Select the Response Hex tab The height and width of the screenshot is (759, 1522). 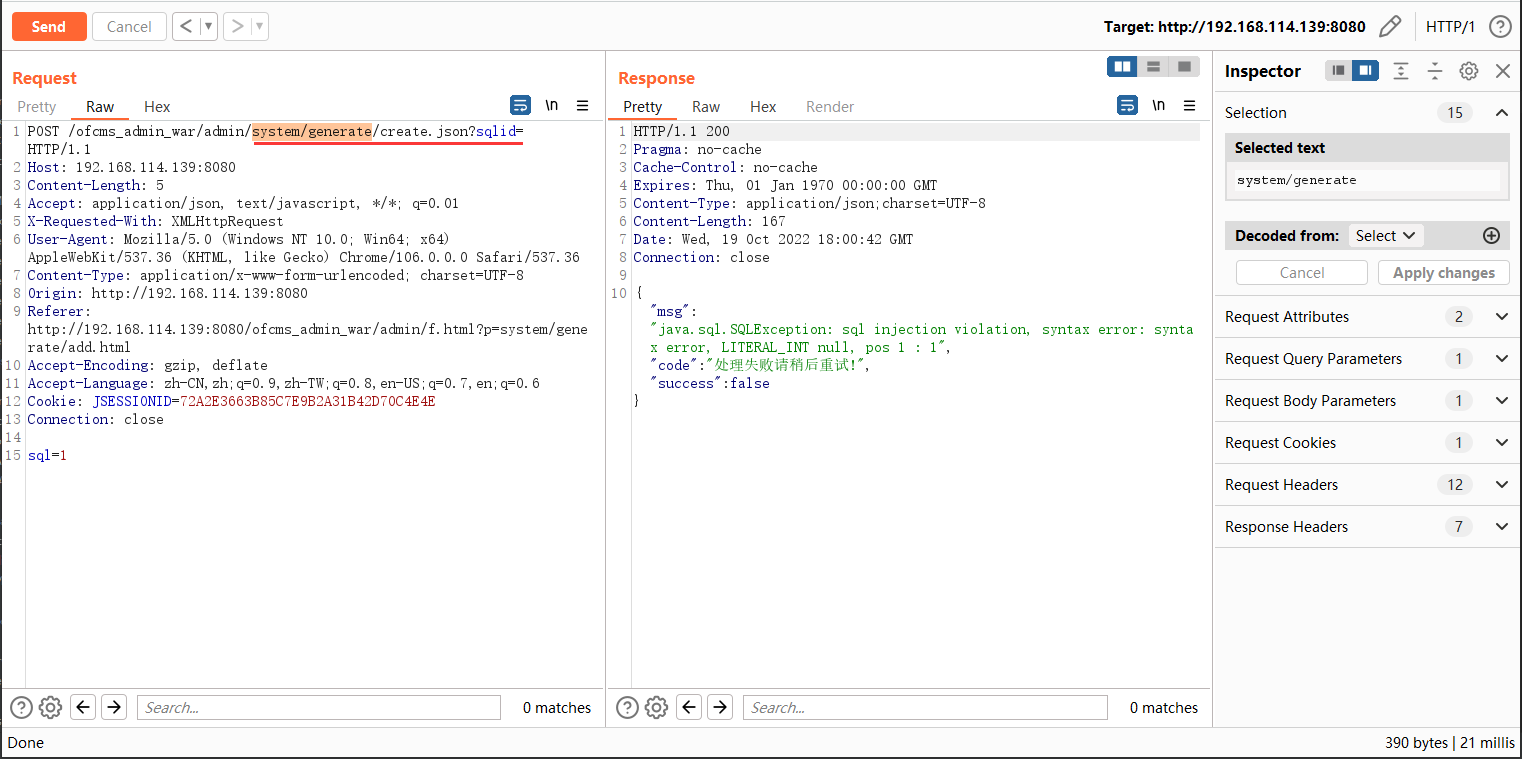click(763, 107)
